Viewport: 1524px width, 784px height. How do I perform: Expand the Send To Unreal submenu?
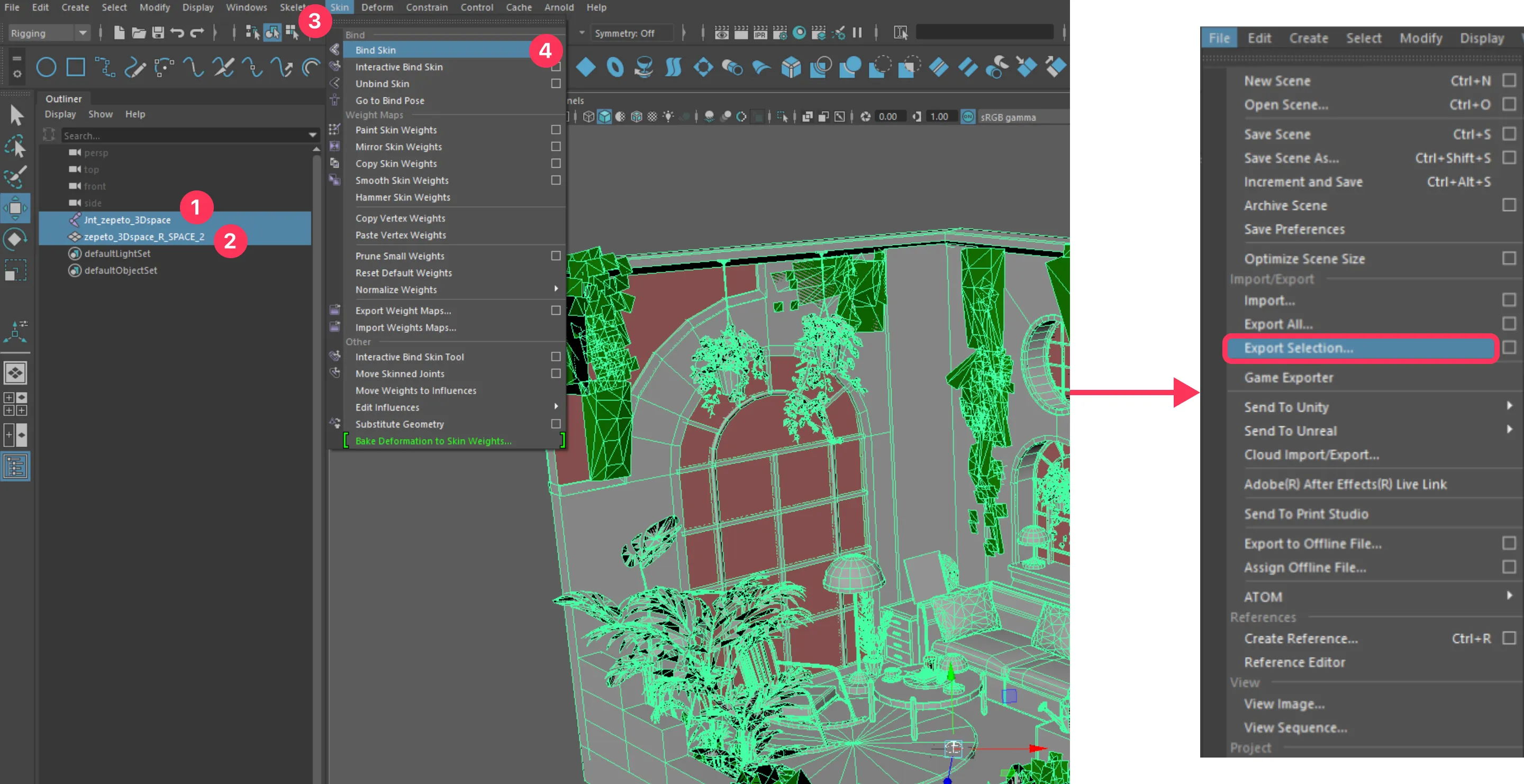tap(1509, 429)
